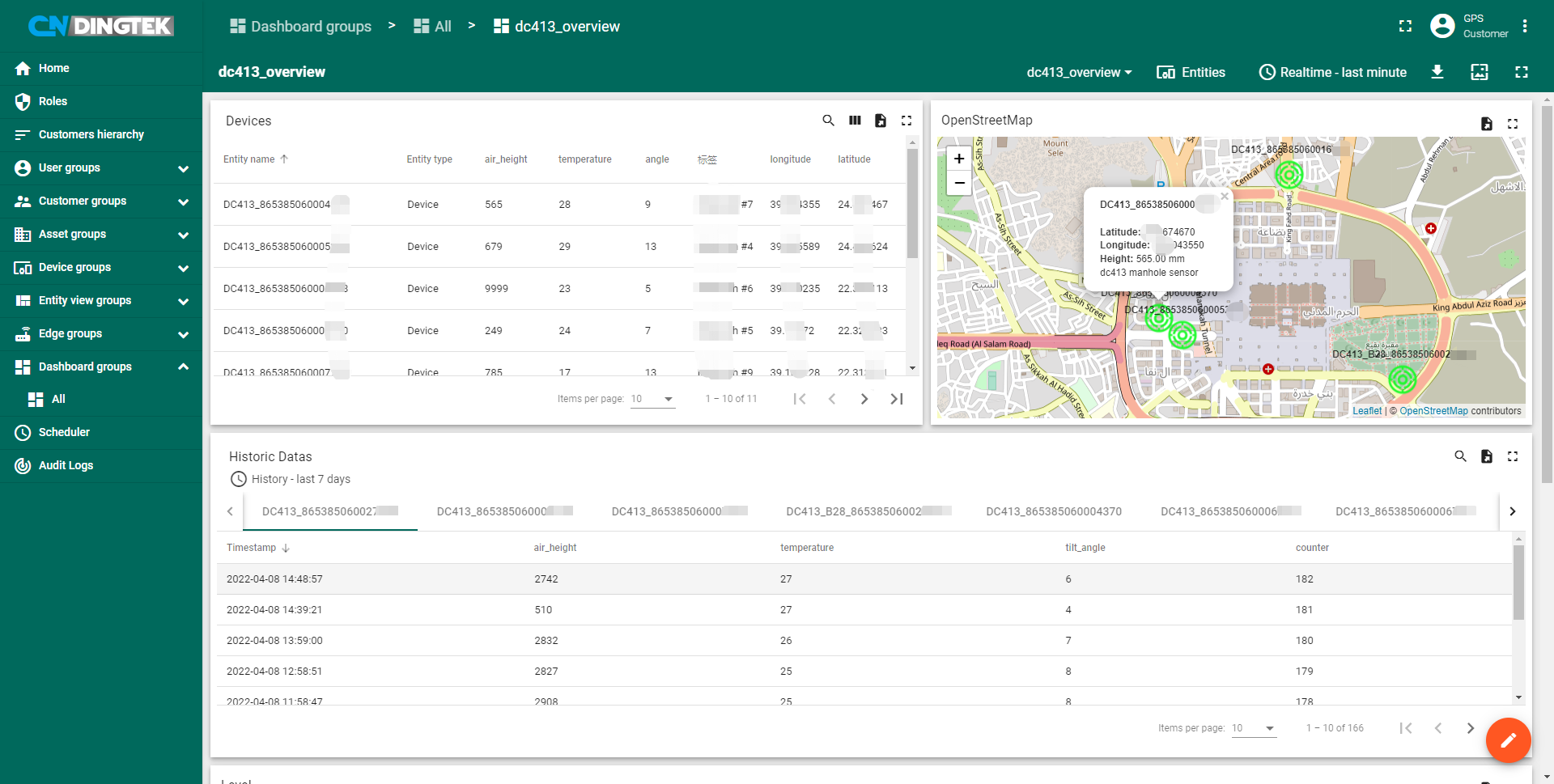The width and height of the screenshot is (1554, 784).
Task: Export Historic Datas widget data
Action: [1487, 456]
